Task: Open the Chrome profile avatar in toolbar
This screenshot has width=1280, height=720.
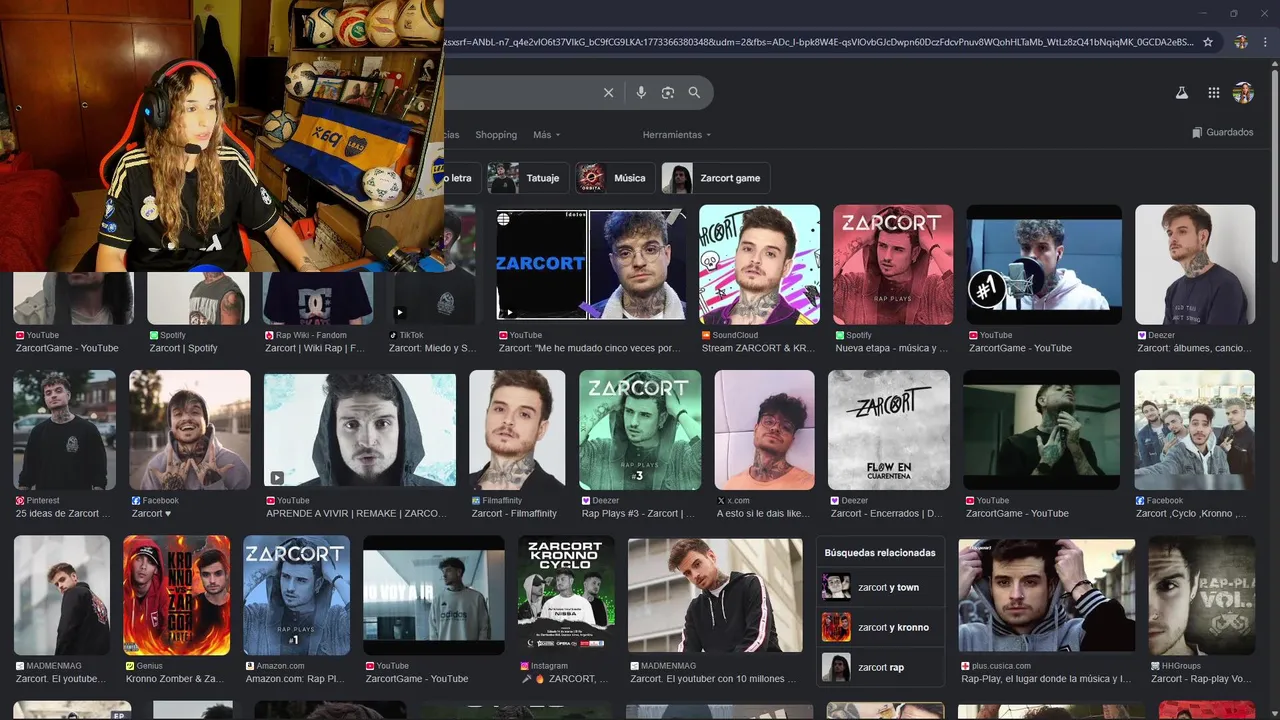Action: [x=1241, y=42]
